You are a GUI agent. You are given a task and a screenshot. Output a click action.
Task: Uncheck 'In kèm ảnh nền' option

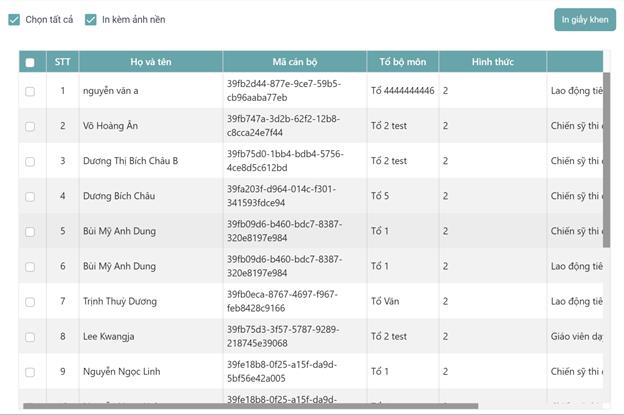pos(91,19)
